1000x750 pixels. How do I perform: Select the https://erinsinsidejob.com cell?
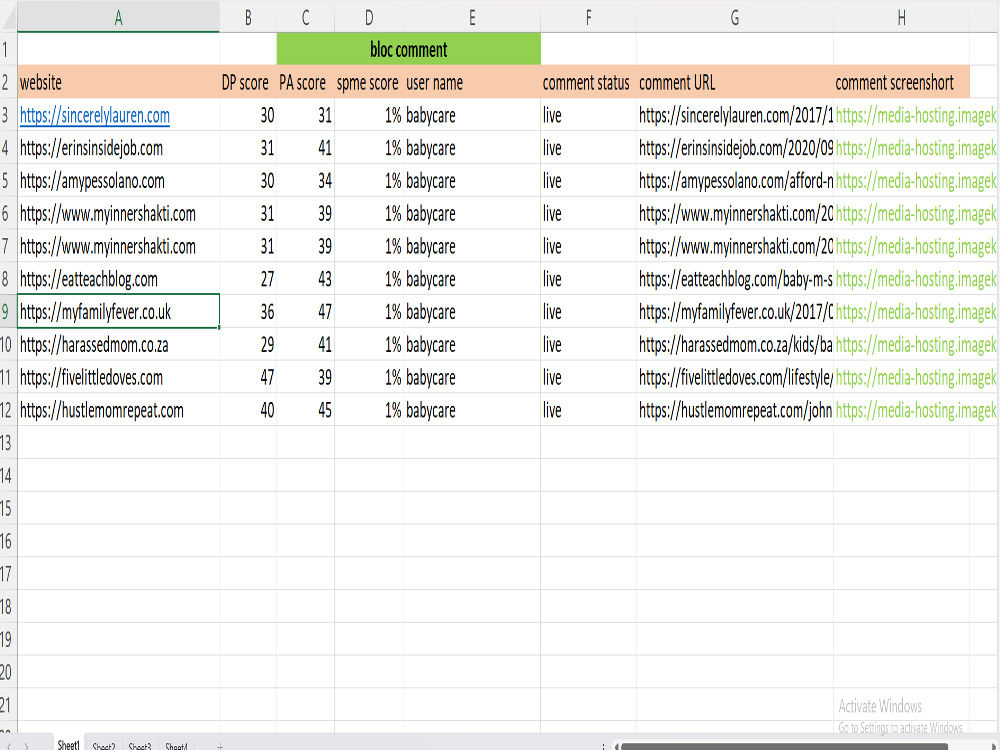coord(118,148)
